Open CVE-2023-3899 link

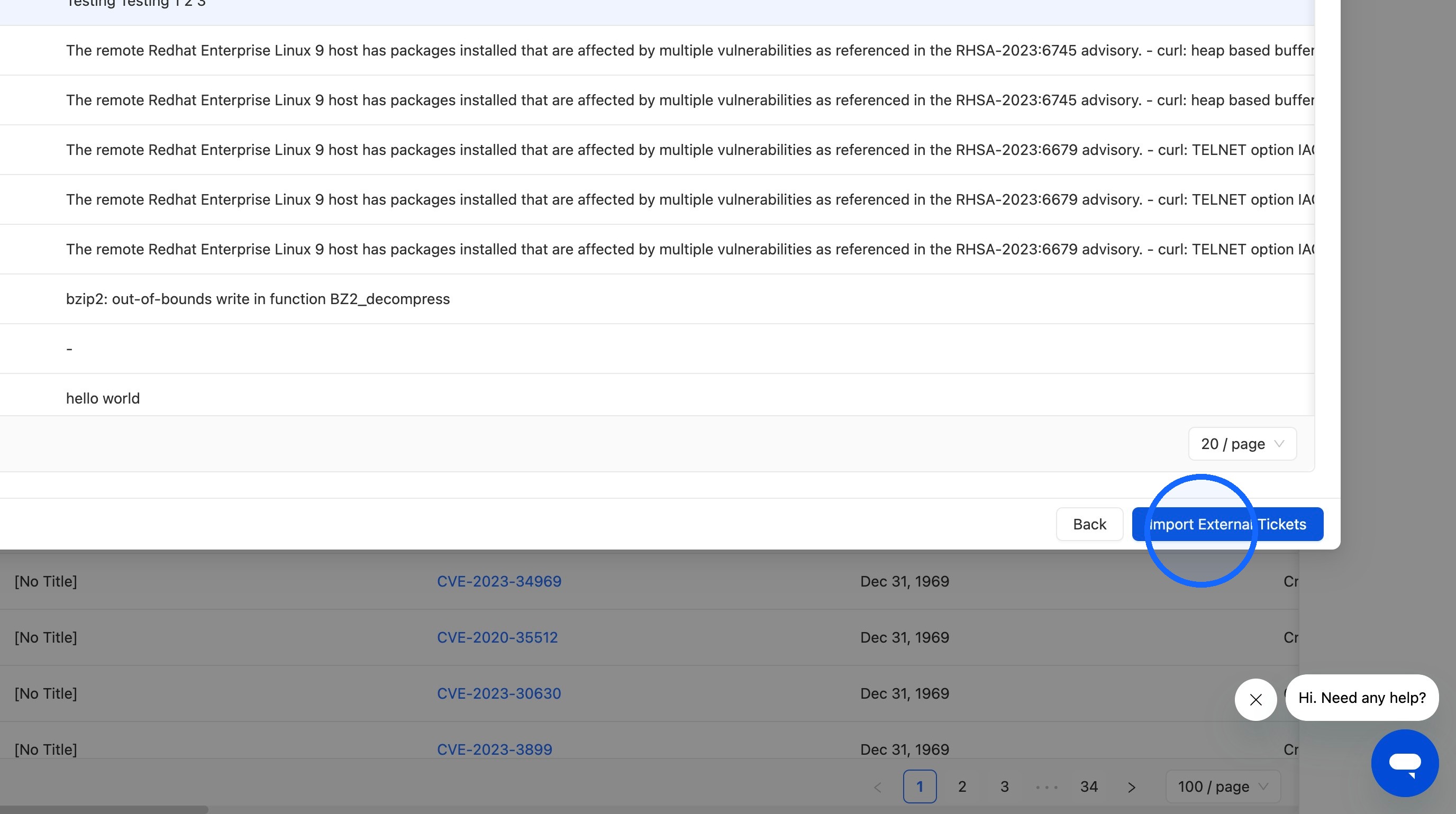495,749
